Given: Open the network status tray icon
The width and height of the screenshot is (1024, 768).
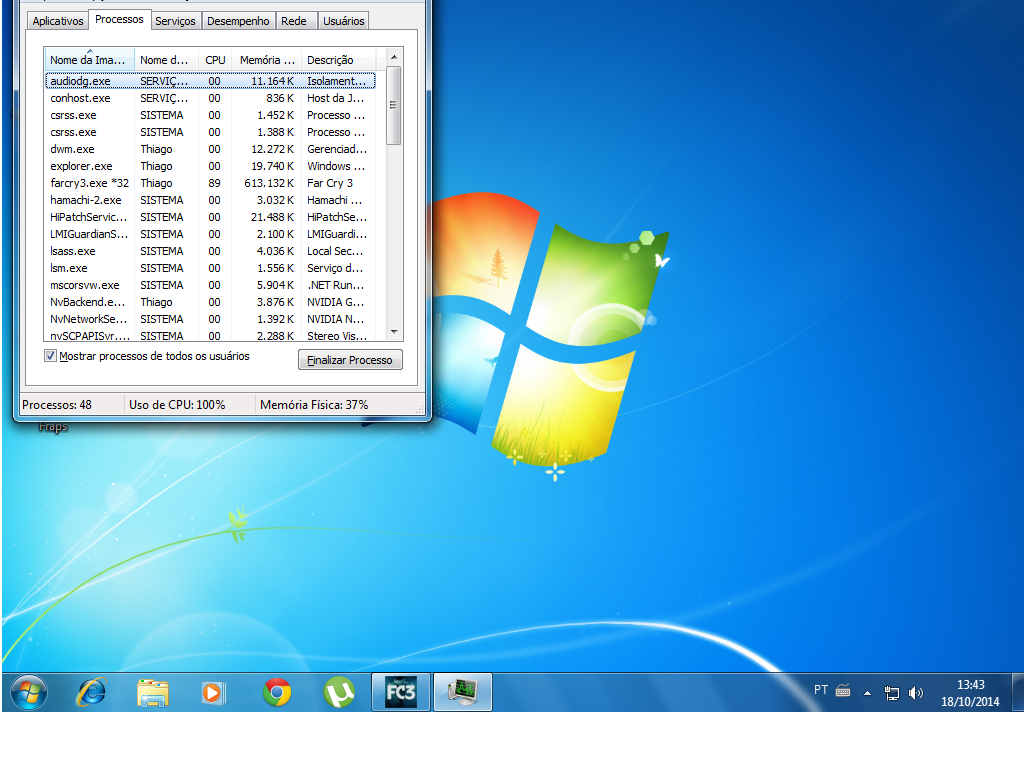Looking at the screenshot, I should 891,693.
